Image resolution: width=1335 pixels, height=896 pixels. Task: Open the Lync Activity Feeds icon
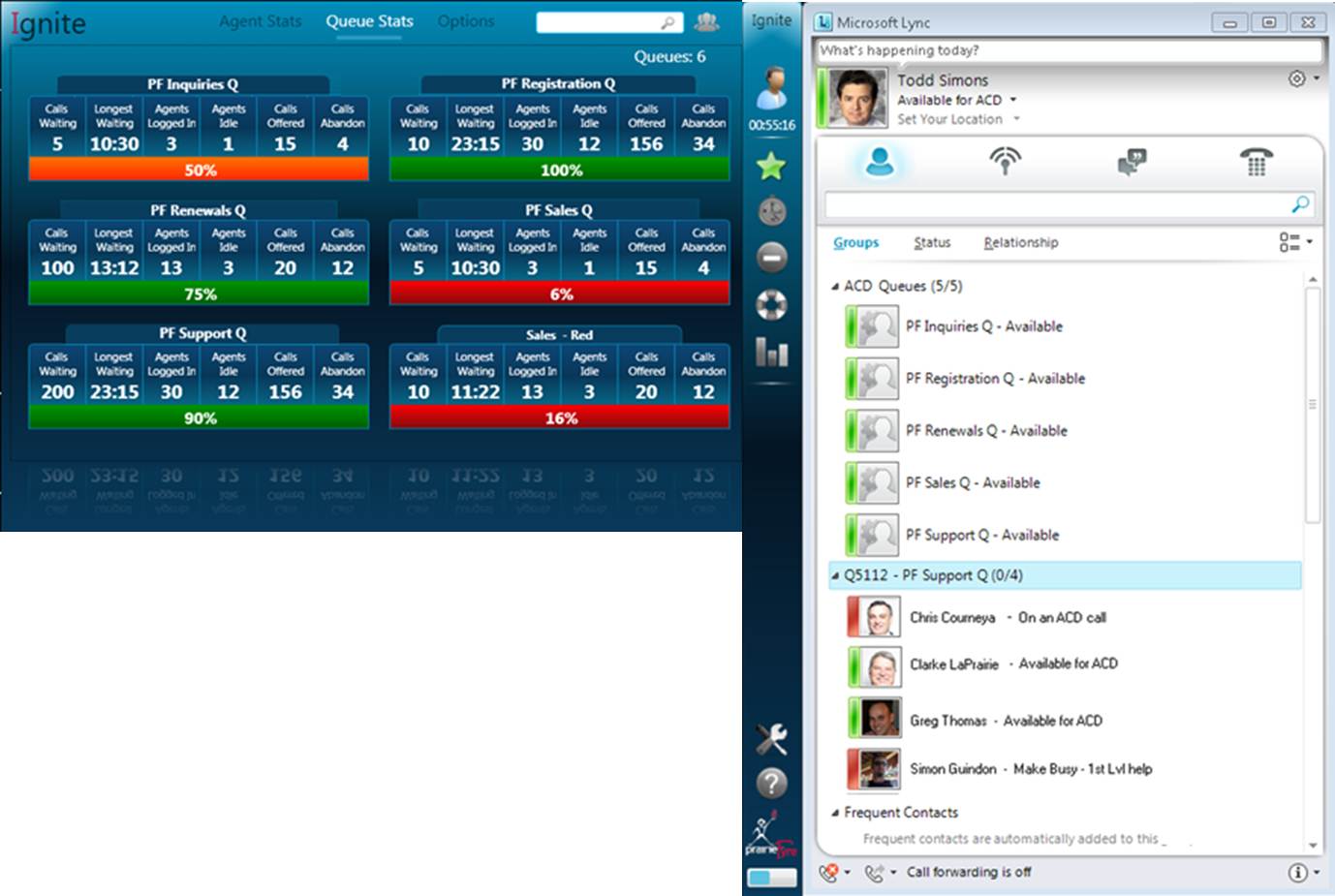click(x=1005, y=160)
